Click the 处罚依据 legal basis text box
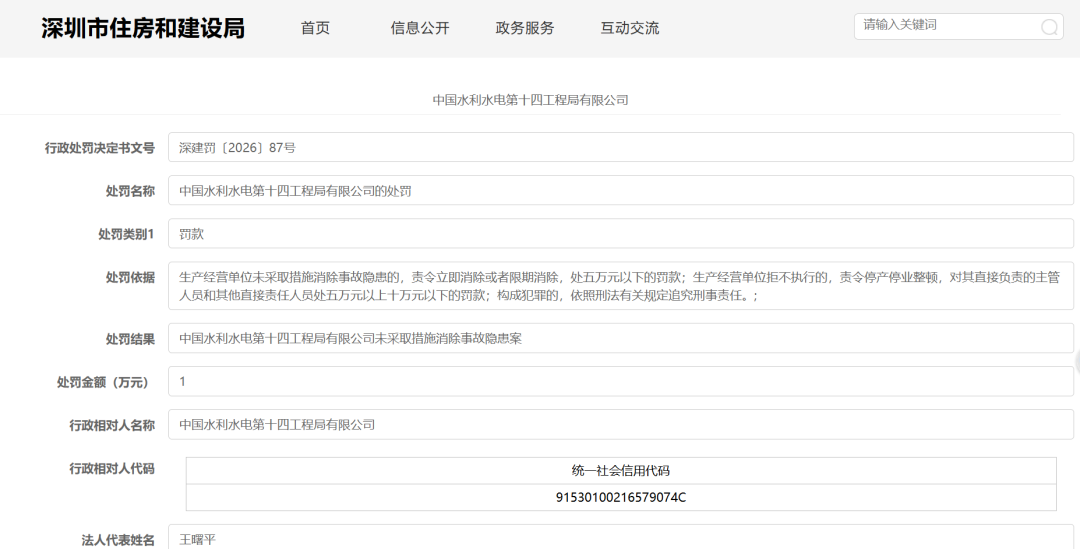The height and width of the screenshot is (549, 1080). point(621,286)
